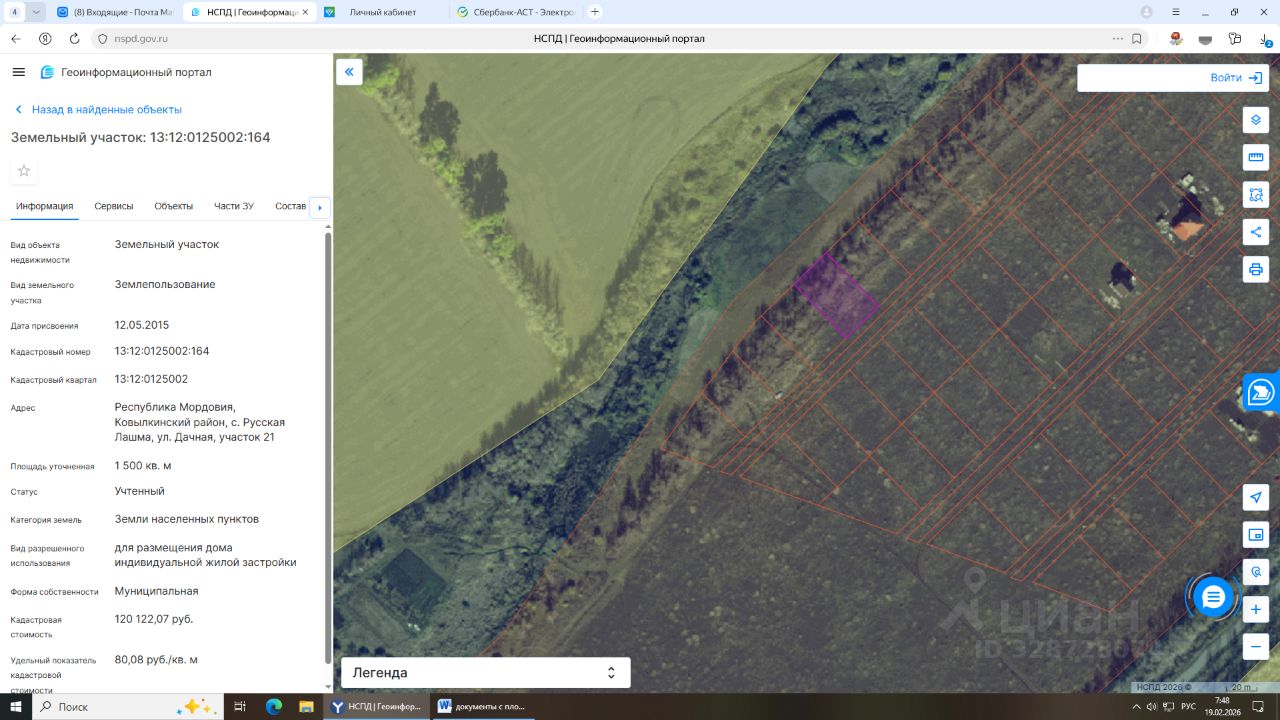Select the date value 12.05.2015
Image resolution: width=1280 pixels, height=720 pixels.
tap(142, 325)
